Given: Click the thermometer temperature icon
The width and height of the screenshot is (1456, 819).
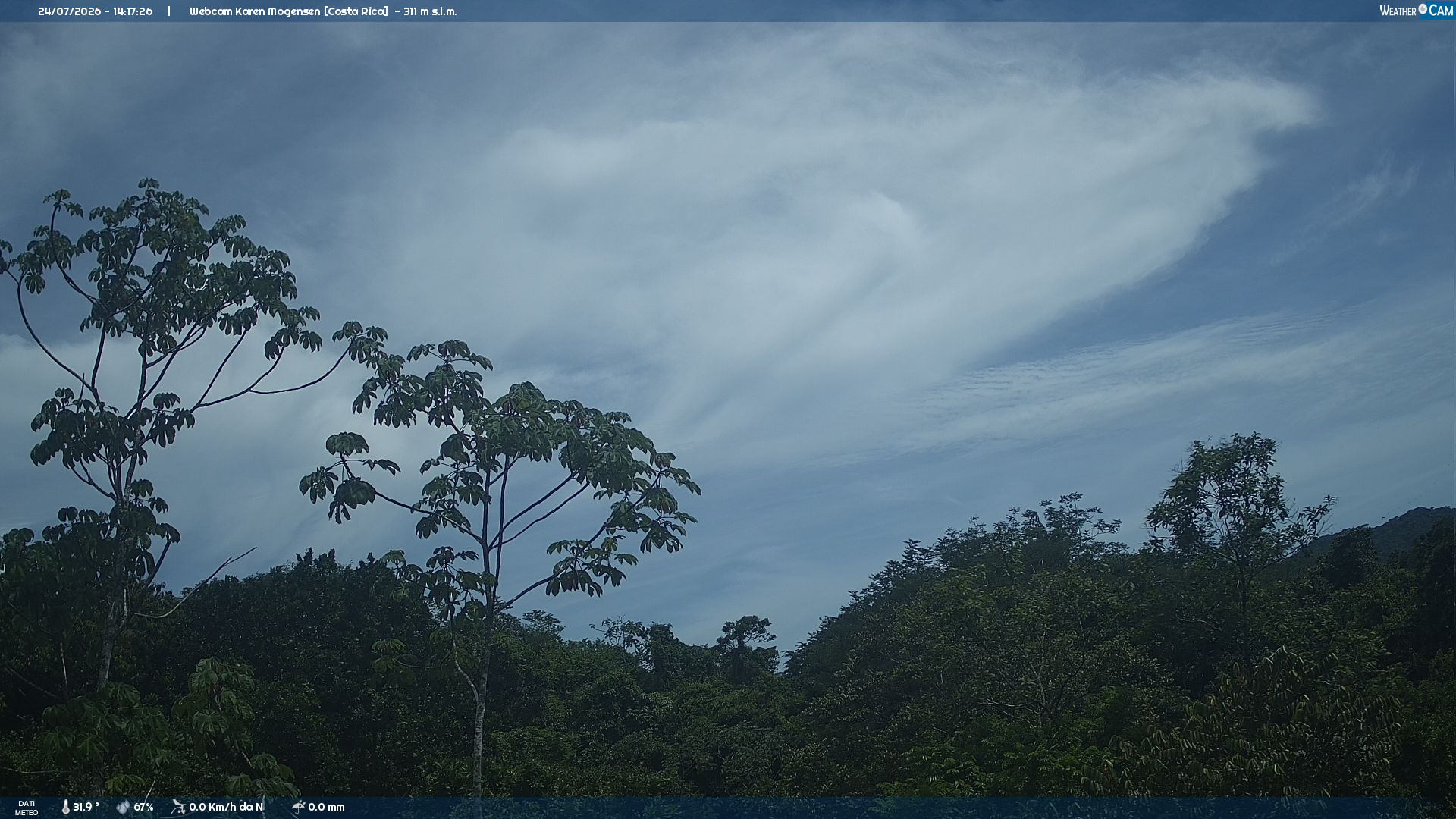Looking at the screenshot, I should (66, 808).
